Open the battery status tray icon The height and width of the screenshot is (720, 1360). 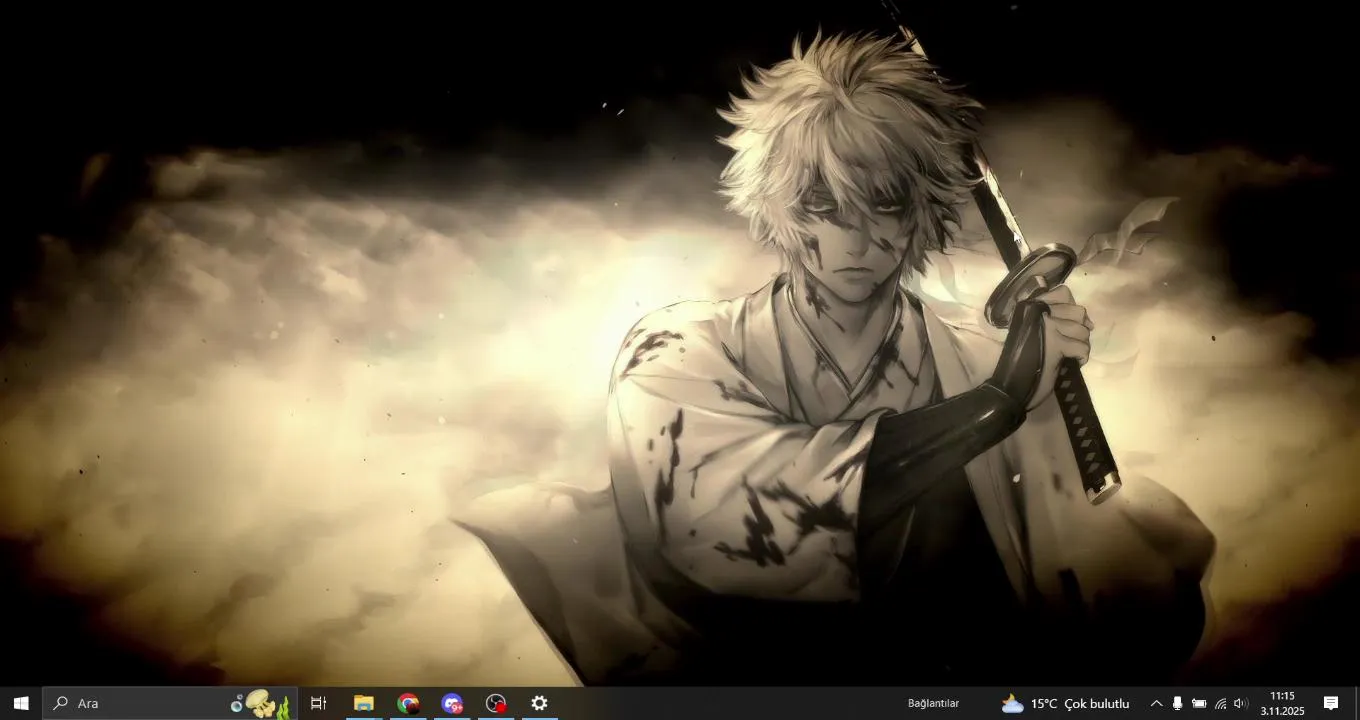pos(1199,703)
